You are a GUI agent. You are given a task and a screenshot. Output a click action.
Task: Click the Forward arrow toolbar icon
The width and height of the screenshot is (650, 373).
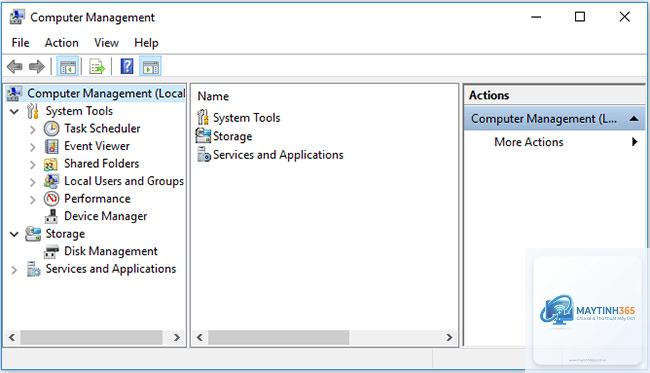tap(36, 66)
